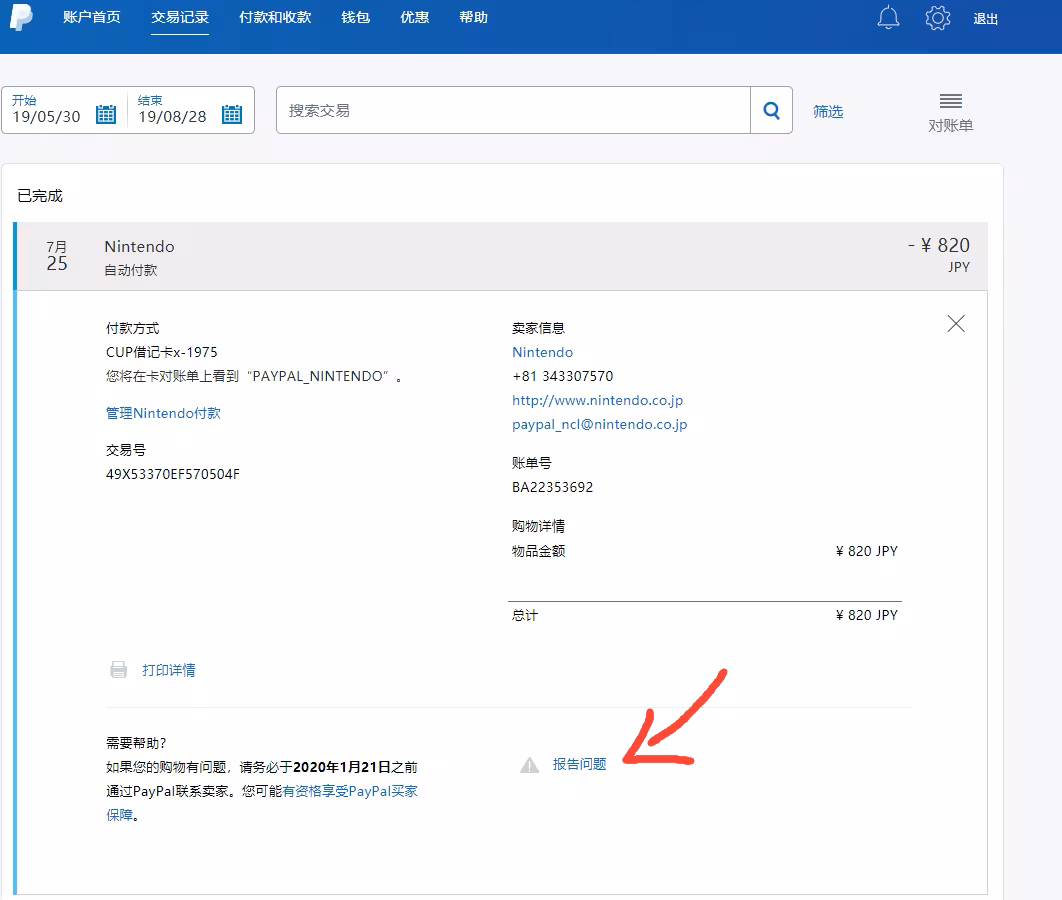Select invoice number BA22353692 text
Viewport: 1062px width, 900px height.
[553, 488]
